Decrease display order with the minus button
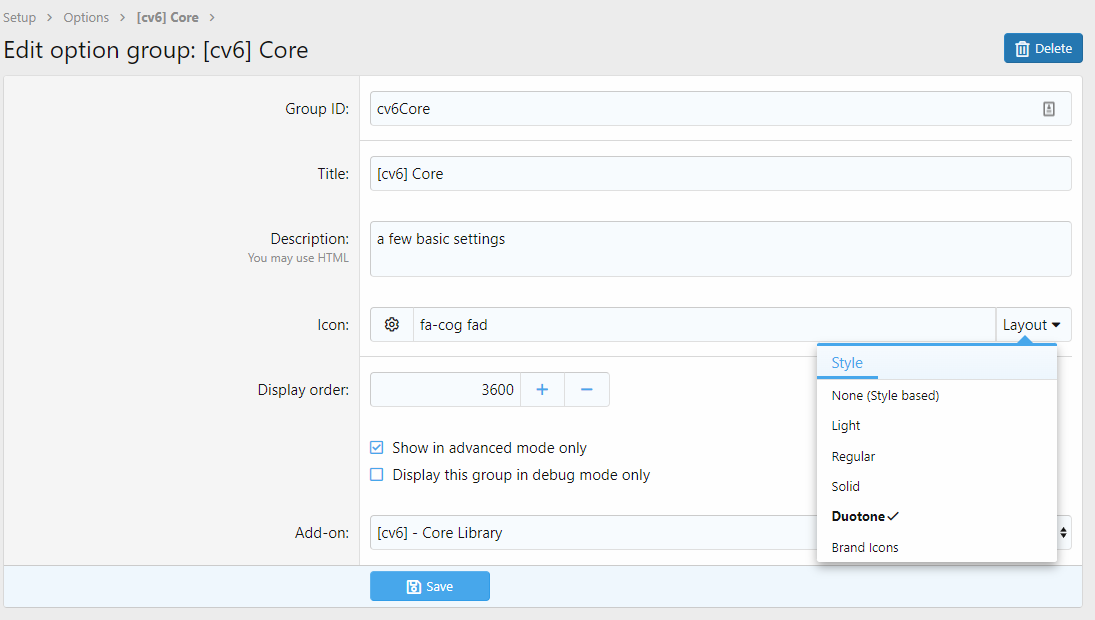The width and height of the screenshot is (1095, 620). coord(587,390)
